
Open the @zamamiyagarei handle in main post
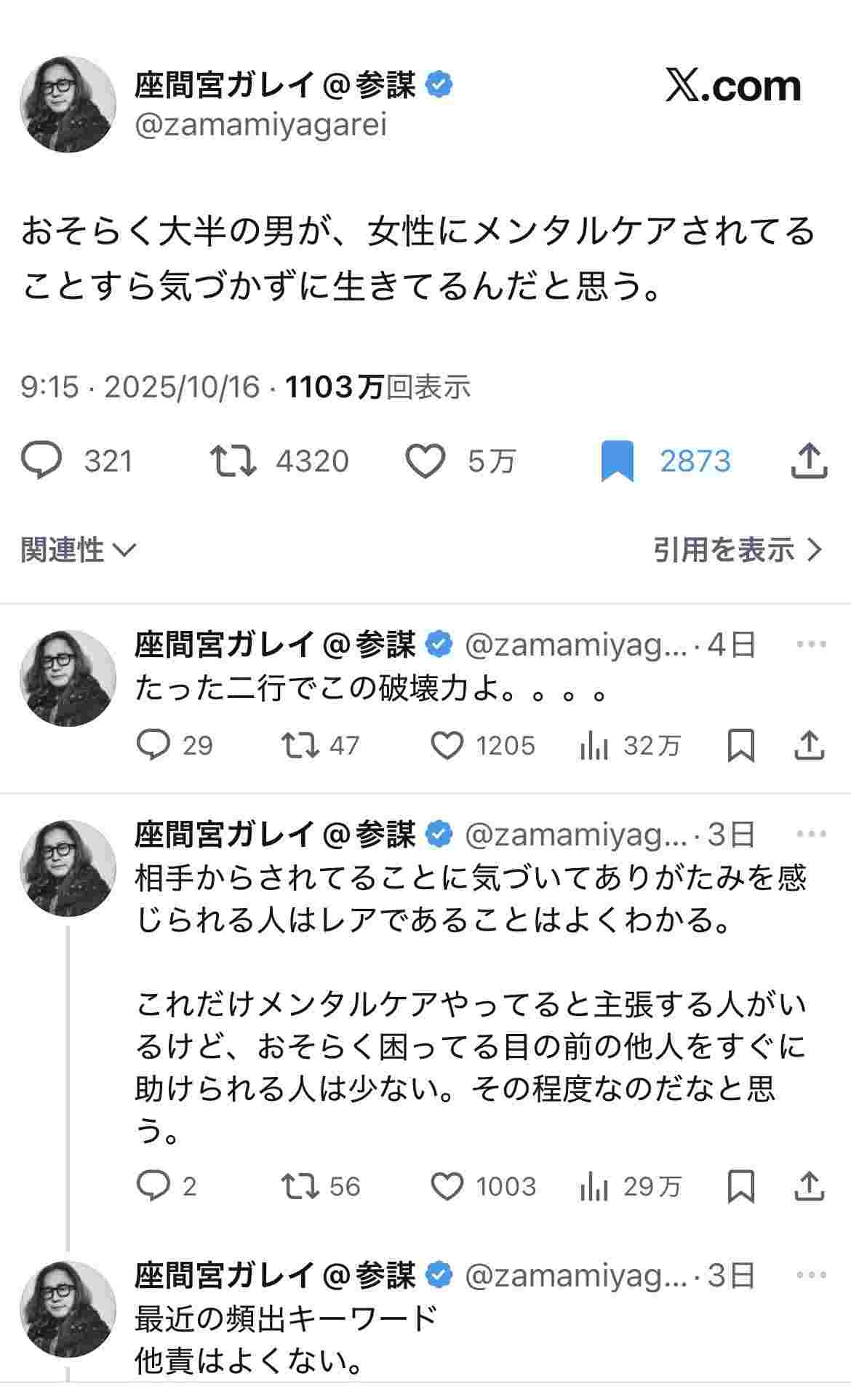[x=261, y=125]
